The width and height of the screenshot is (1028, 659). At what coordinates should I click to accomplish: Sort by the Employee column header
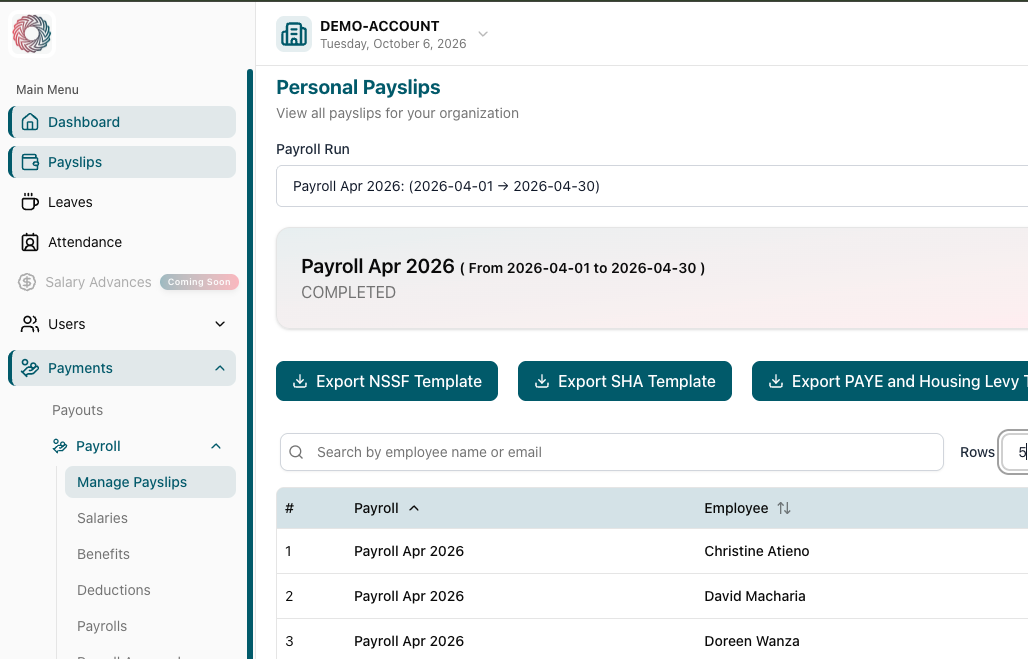[x=736, y=508]
